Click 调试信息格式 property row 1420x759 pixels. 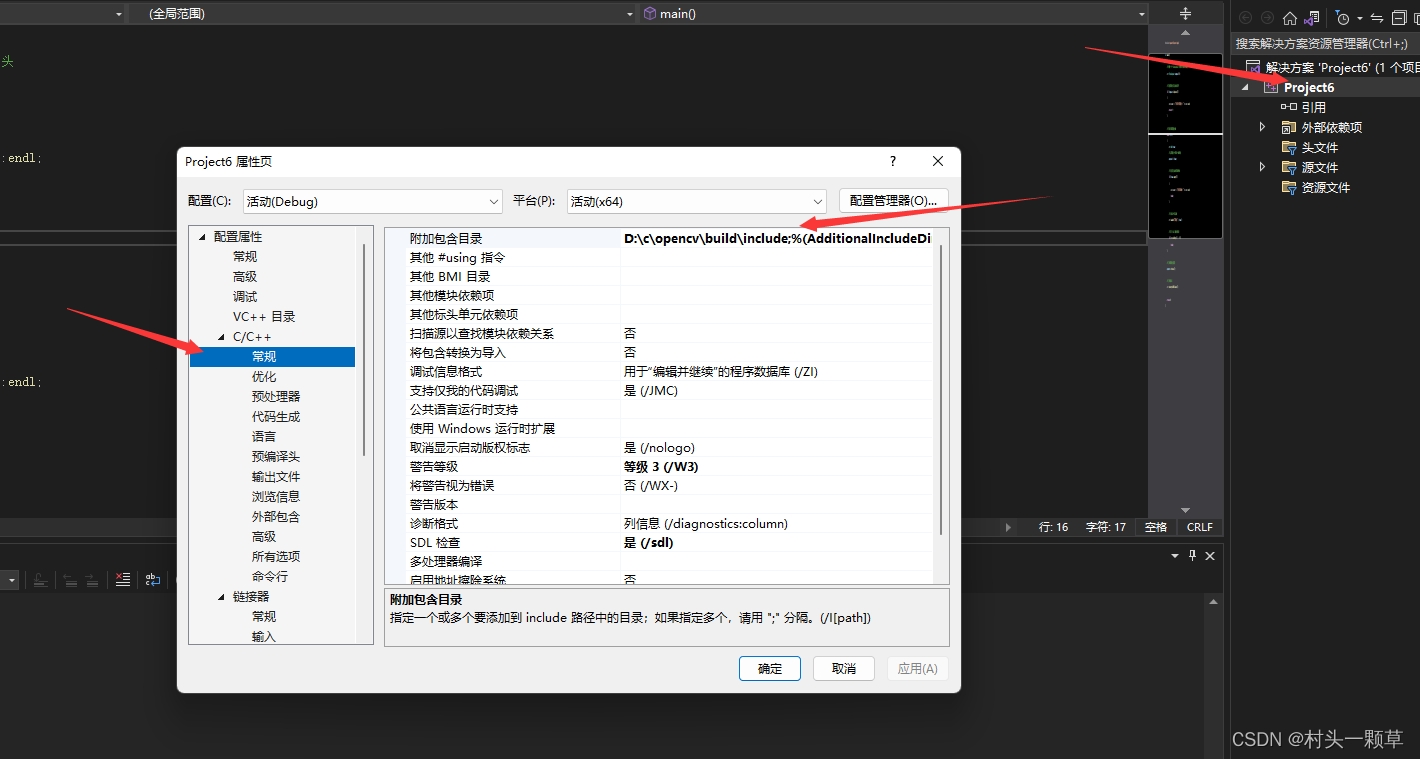coord(660,372)
